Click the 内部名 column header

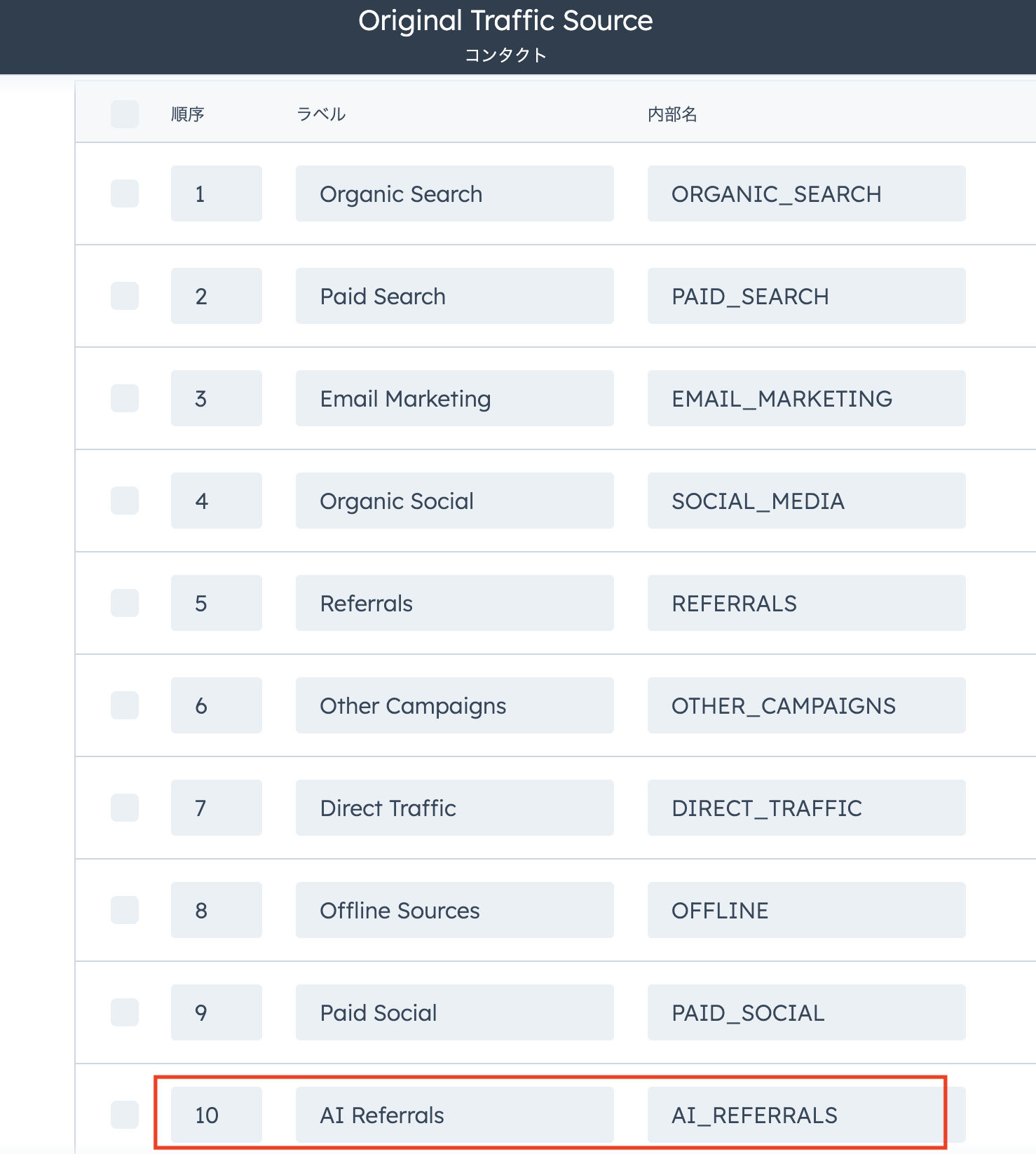click(672, 114)
